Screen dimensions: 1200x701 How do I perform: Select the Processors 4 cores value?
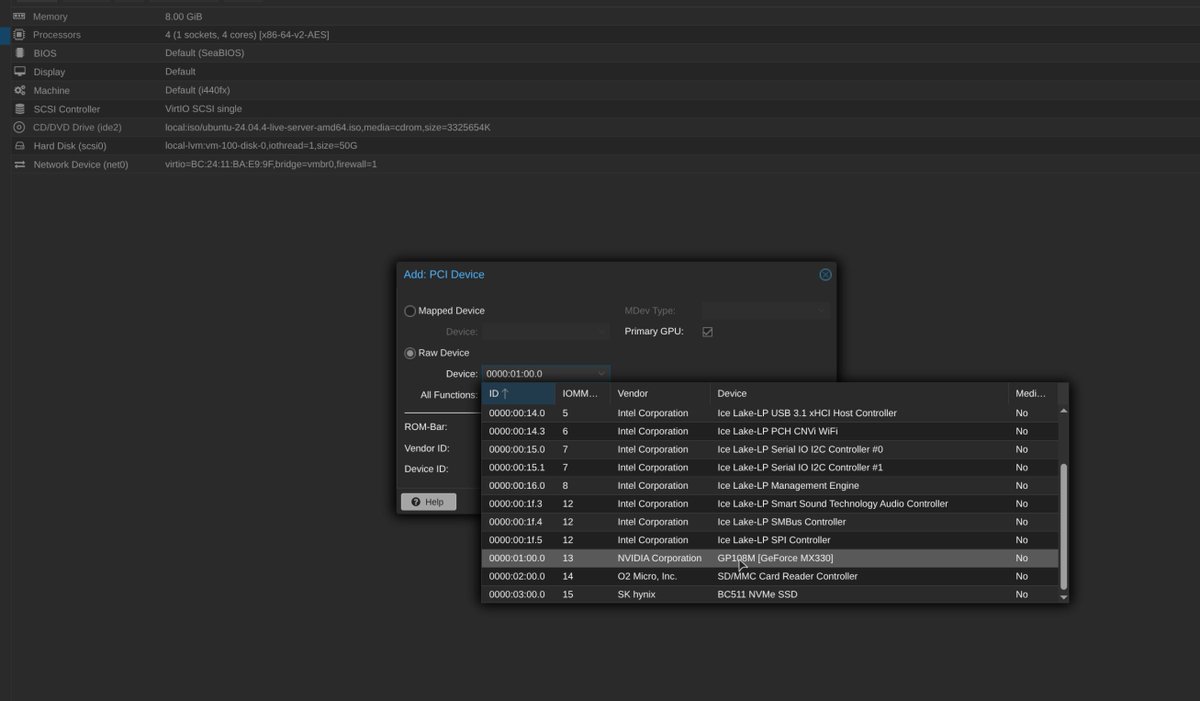pos(247,35)
